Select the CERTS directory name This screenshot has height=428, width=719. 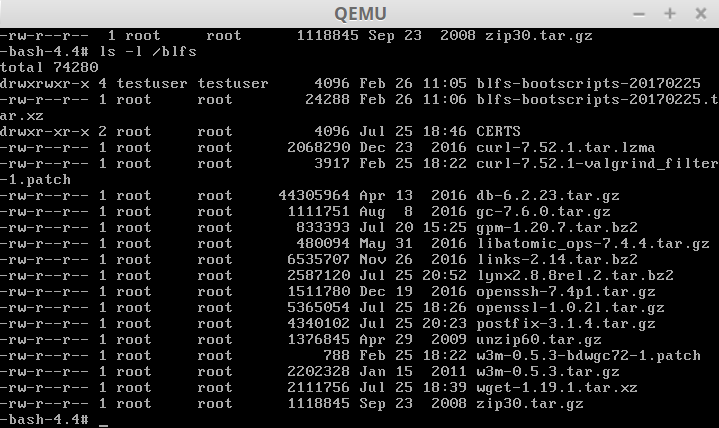498,132
